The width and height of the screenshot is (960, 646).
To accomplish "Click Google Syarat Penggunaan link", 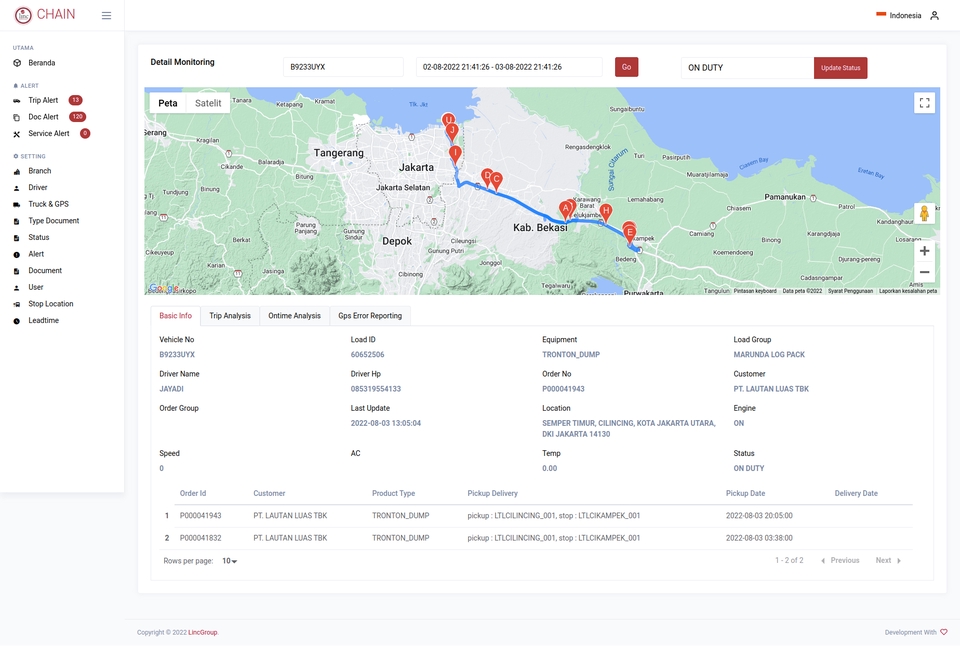I will (x=850, y=291).
